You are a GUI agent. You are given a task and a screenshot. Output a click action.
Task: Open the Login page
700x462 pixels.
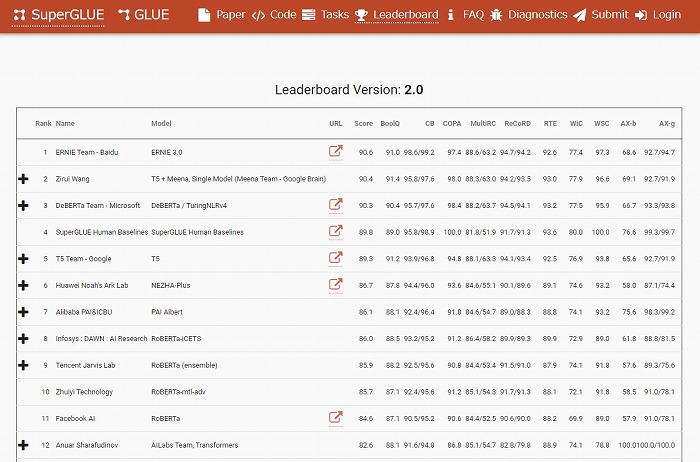point(658,15)
